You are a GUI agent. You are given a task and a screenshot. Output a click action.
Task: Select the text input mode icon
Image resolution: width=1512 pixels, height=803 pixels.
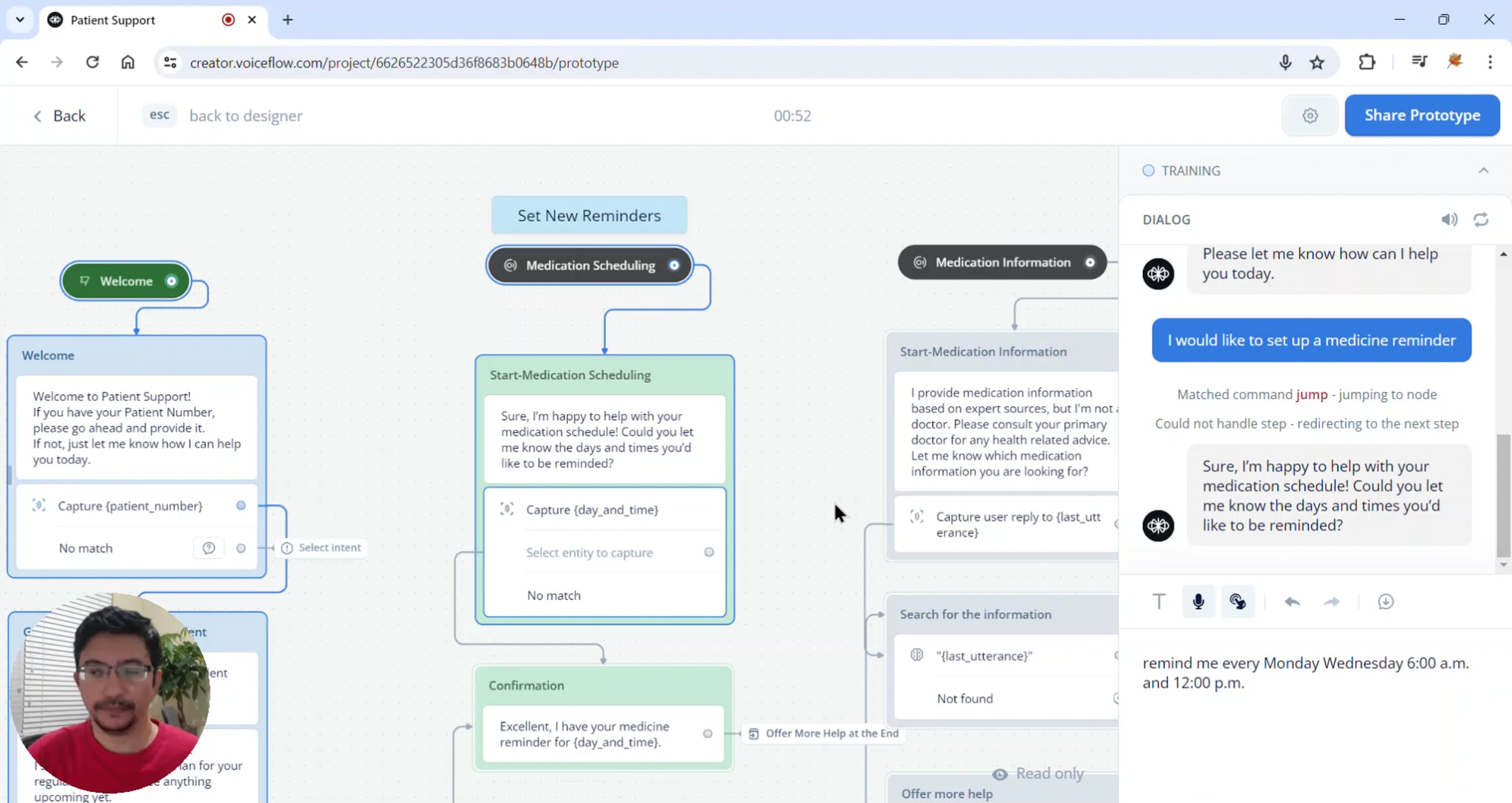click(1159, 601)
